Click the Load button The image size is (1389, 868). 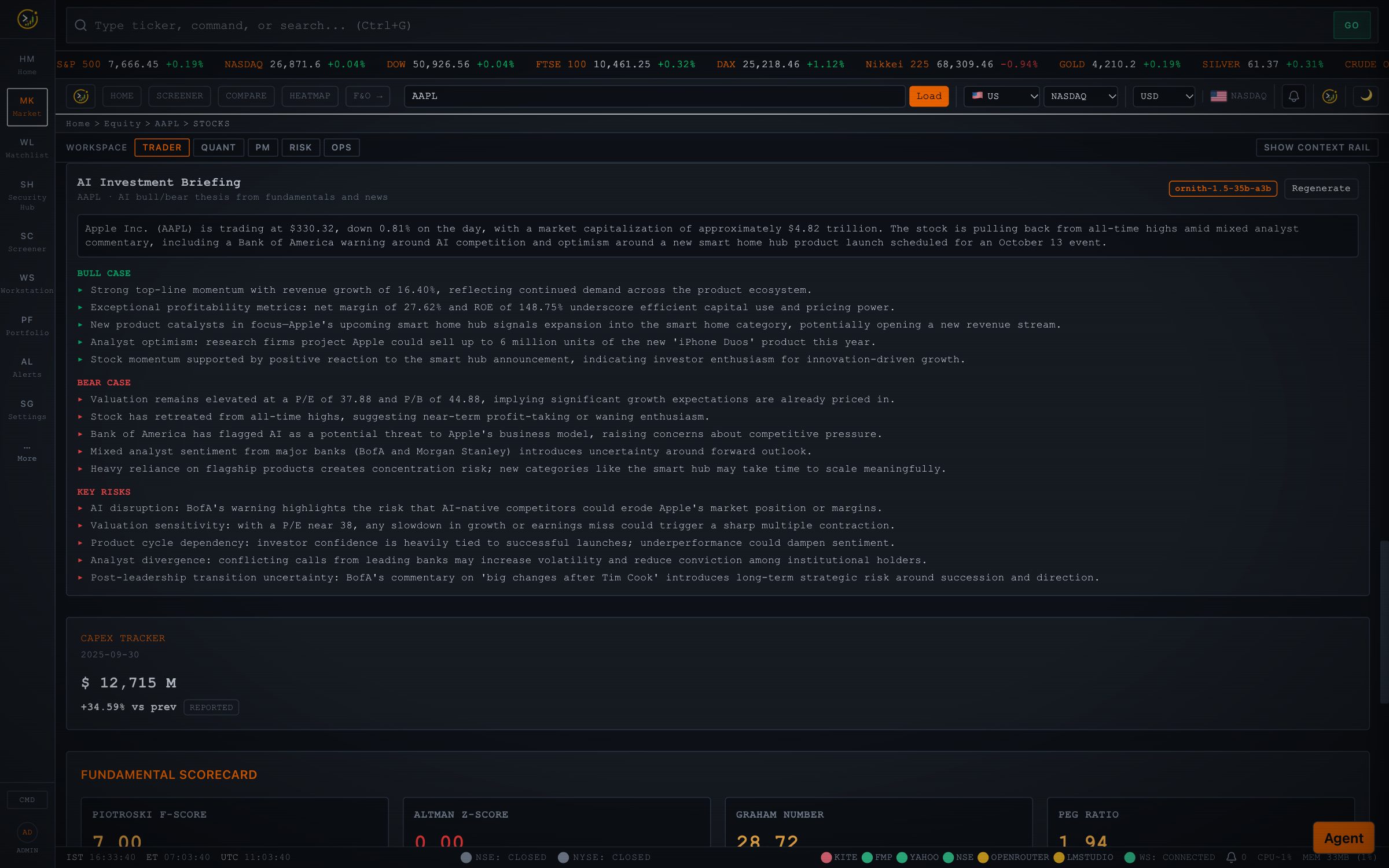click(929, 96)
